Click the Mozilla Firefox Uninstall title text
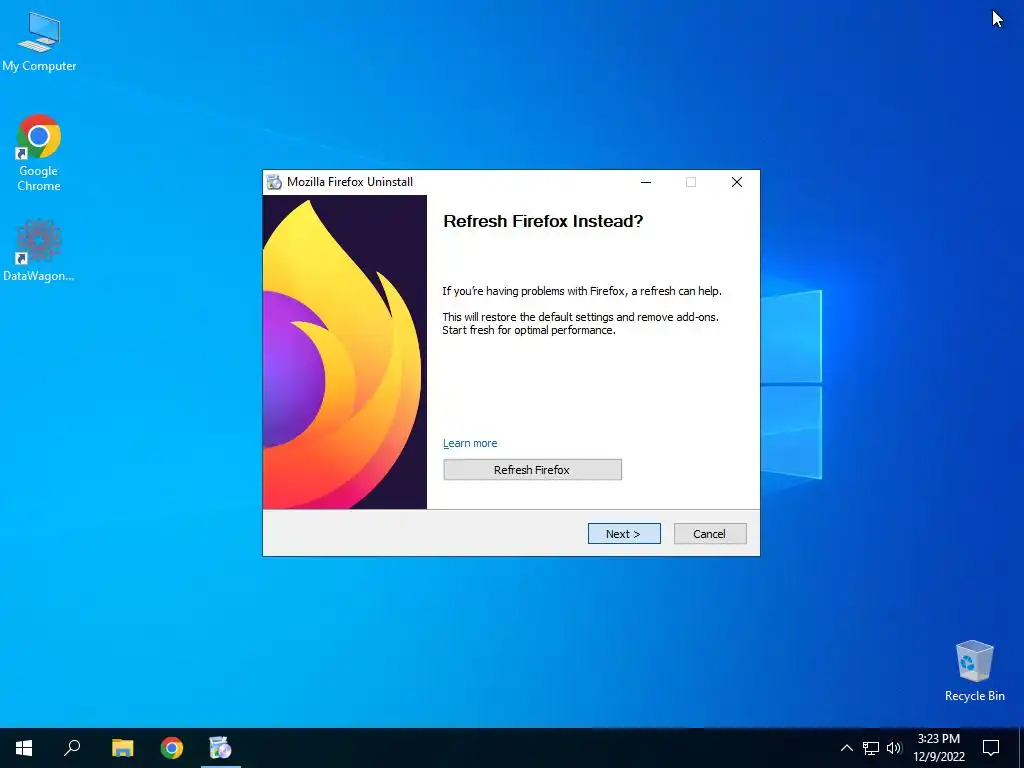 350,182
